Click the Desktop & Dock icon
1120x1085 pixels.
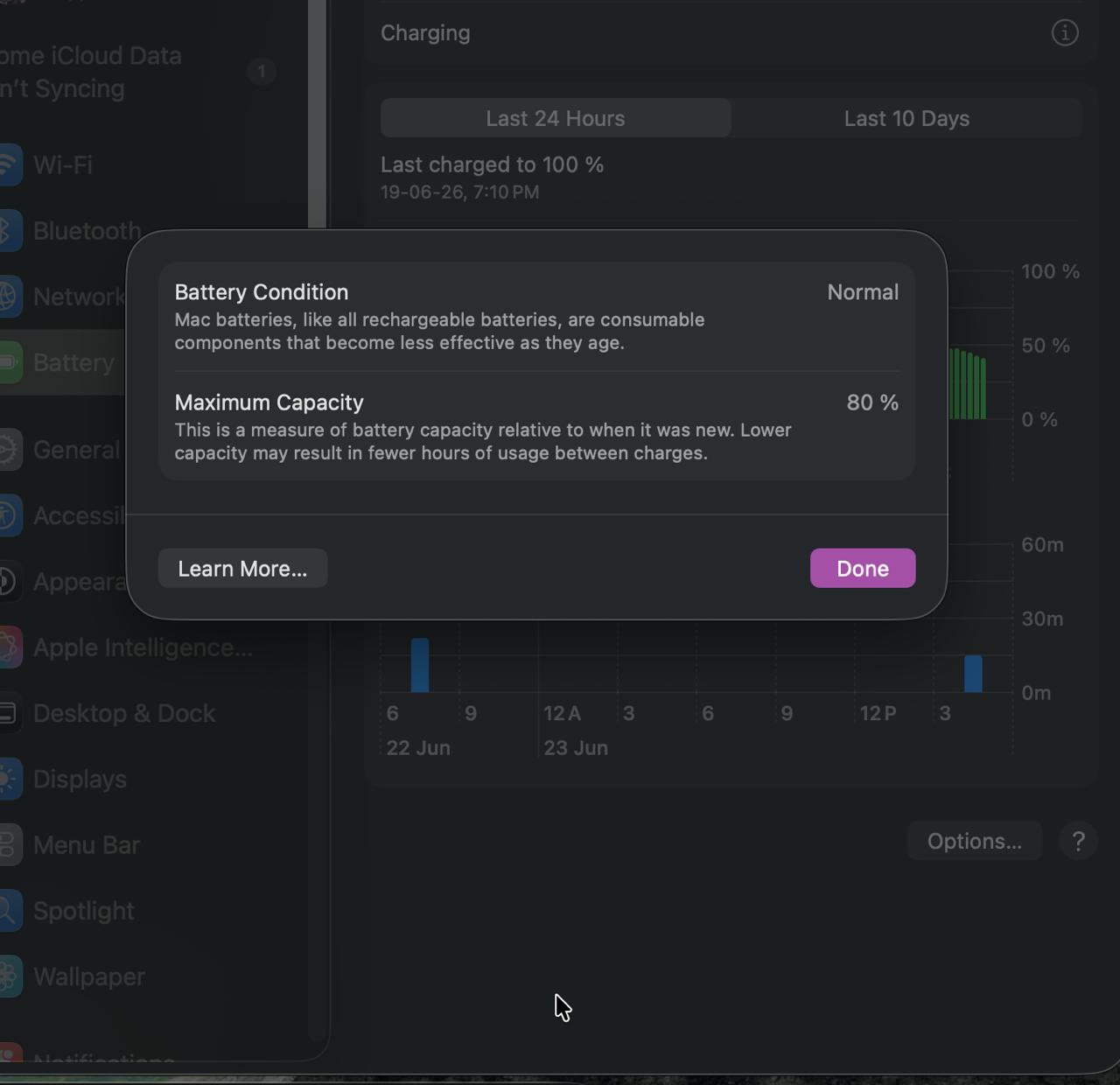pyautogui.click(x=10, y=713)
